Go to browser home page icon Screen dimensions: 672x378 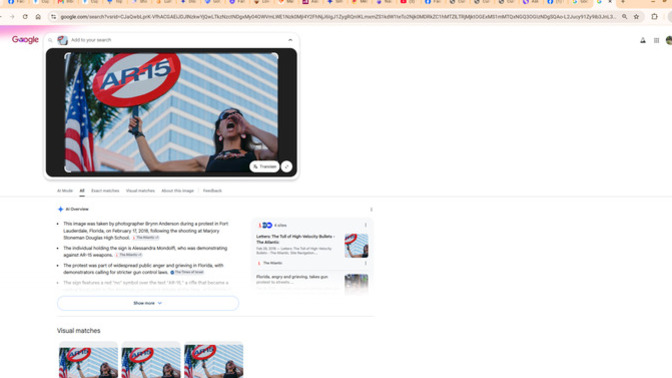pyautogui.click(x=38, y=17)
